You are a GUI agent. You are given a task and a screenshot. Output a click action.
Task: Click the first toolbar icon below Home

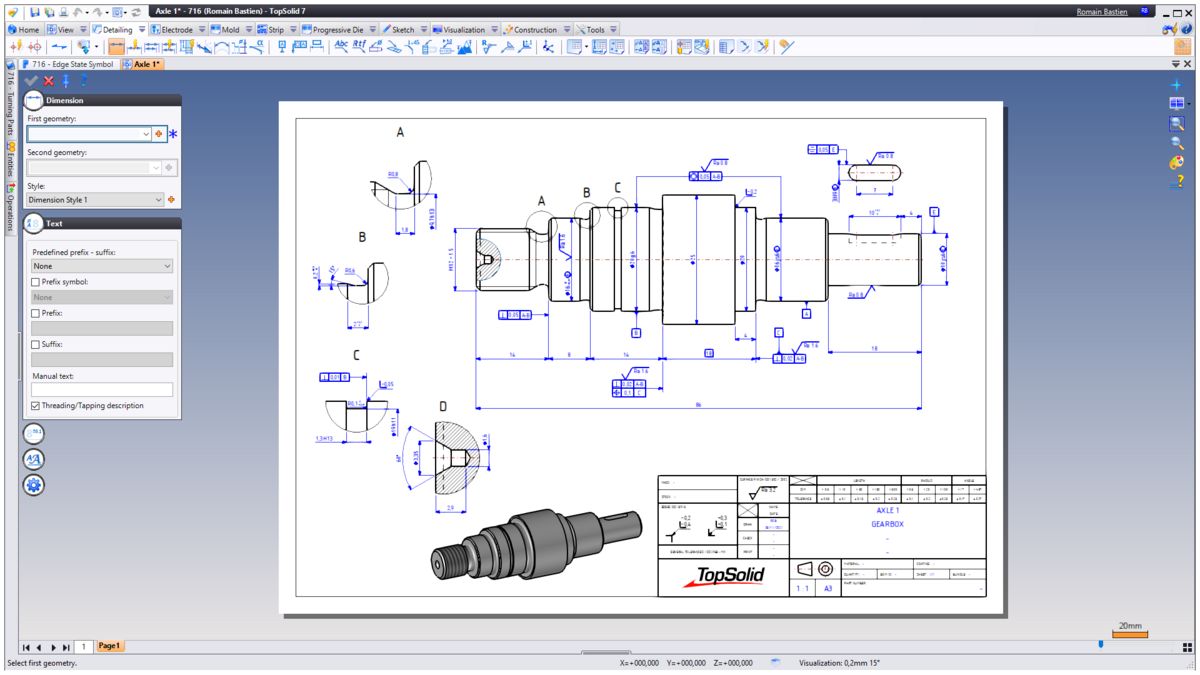(x=16, y=46)
